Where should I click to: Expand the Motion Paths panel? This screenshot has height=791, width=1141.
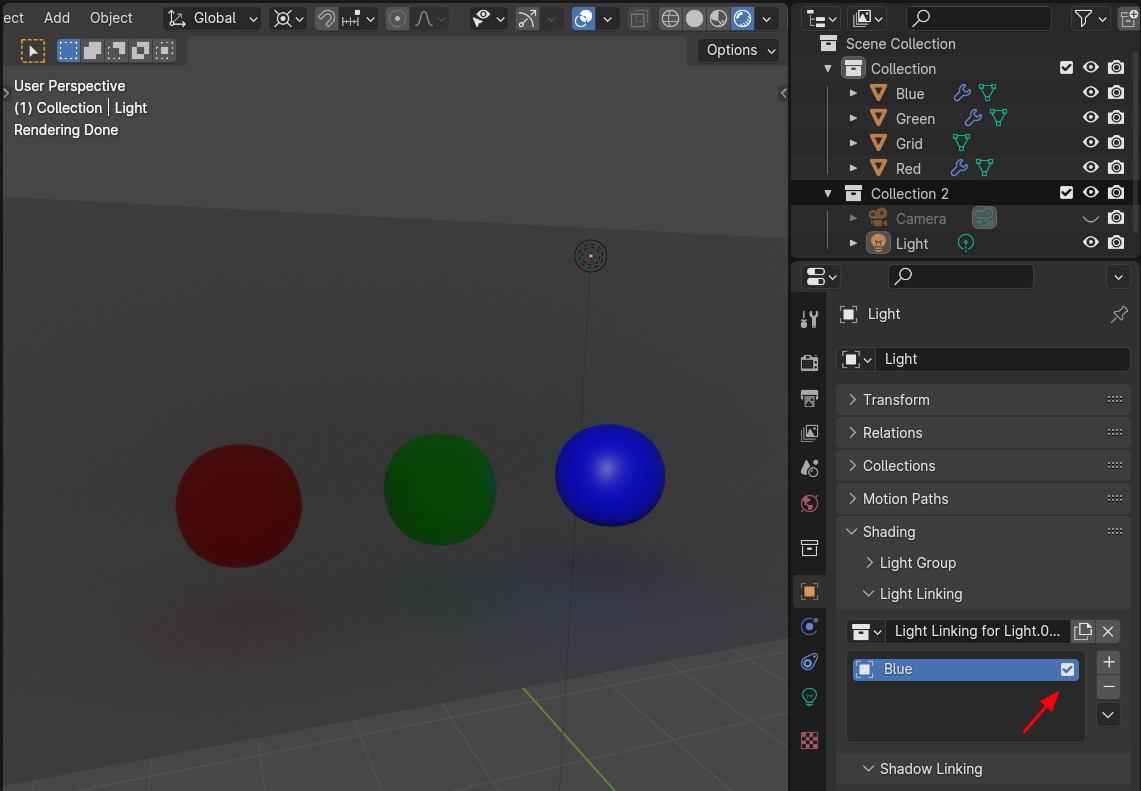pos(983,498)
